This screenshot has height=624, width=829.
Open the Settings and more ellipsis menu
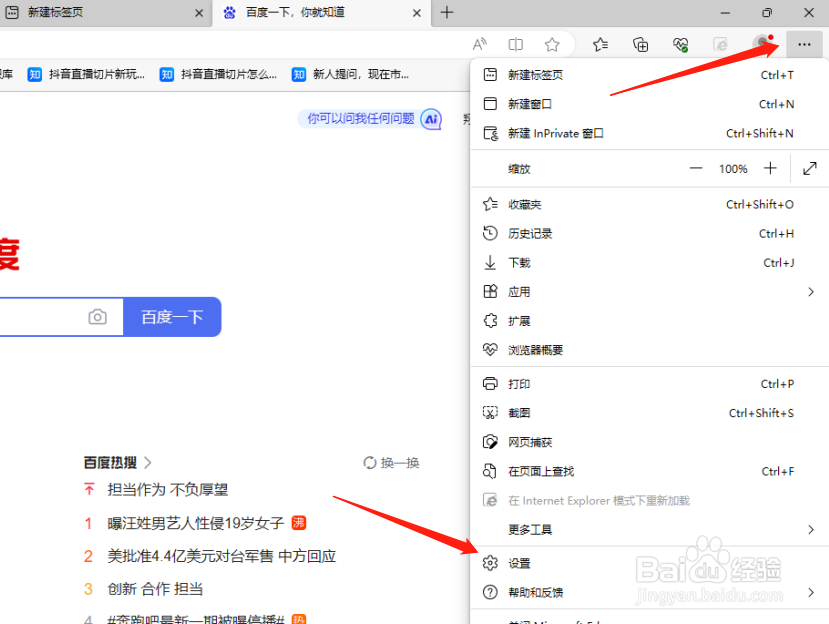click(x=804, y=44)
